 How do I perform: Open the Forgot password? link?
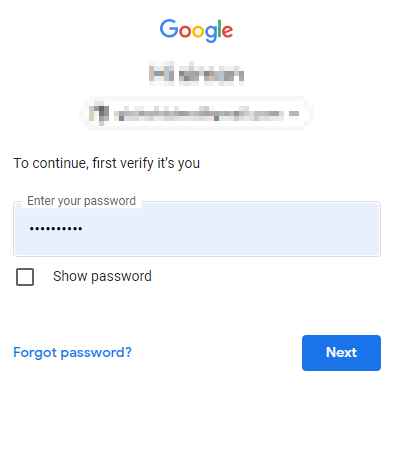72,352
